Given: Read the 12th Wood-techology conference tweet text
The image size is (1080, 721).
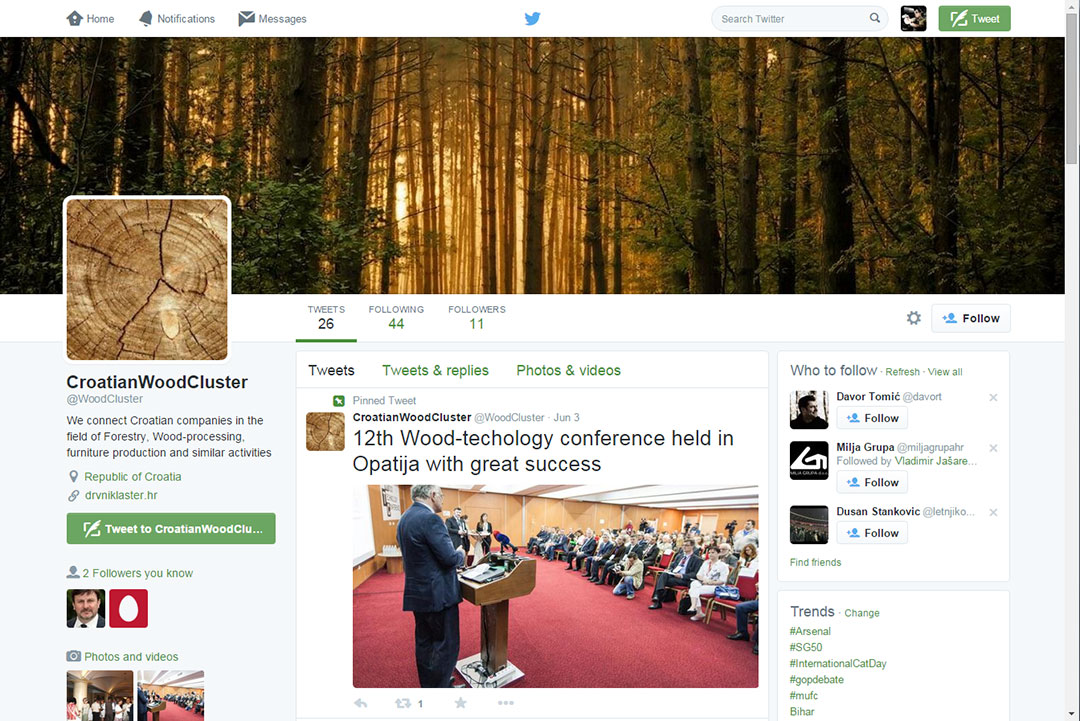Looking at the screenshot, I should click(543, 451).
